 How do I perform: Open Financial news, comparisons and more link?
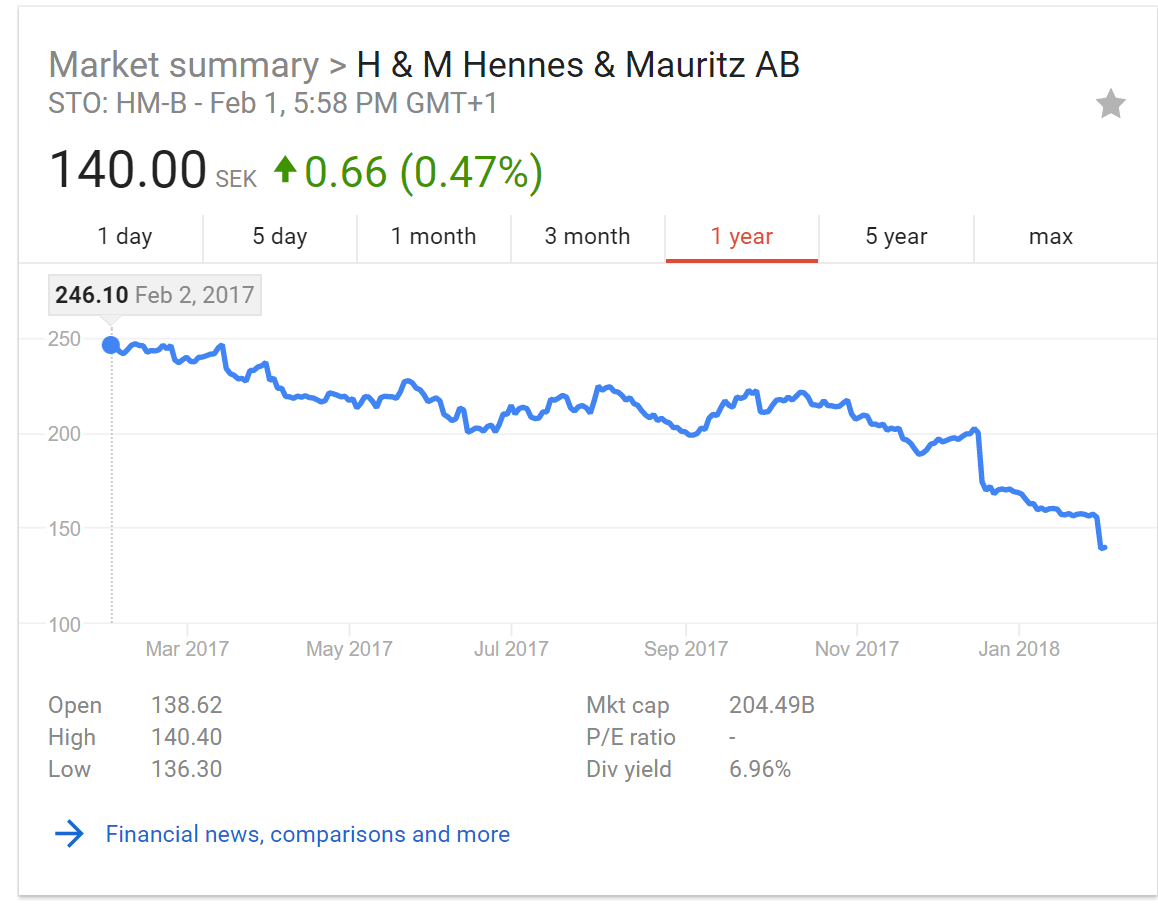point(308,834)
